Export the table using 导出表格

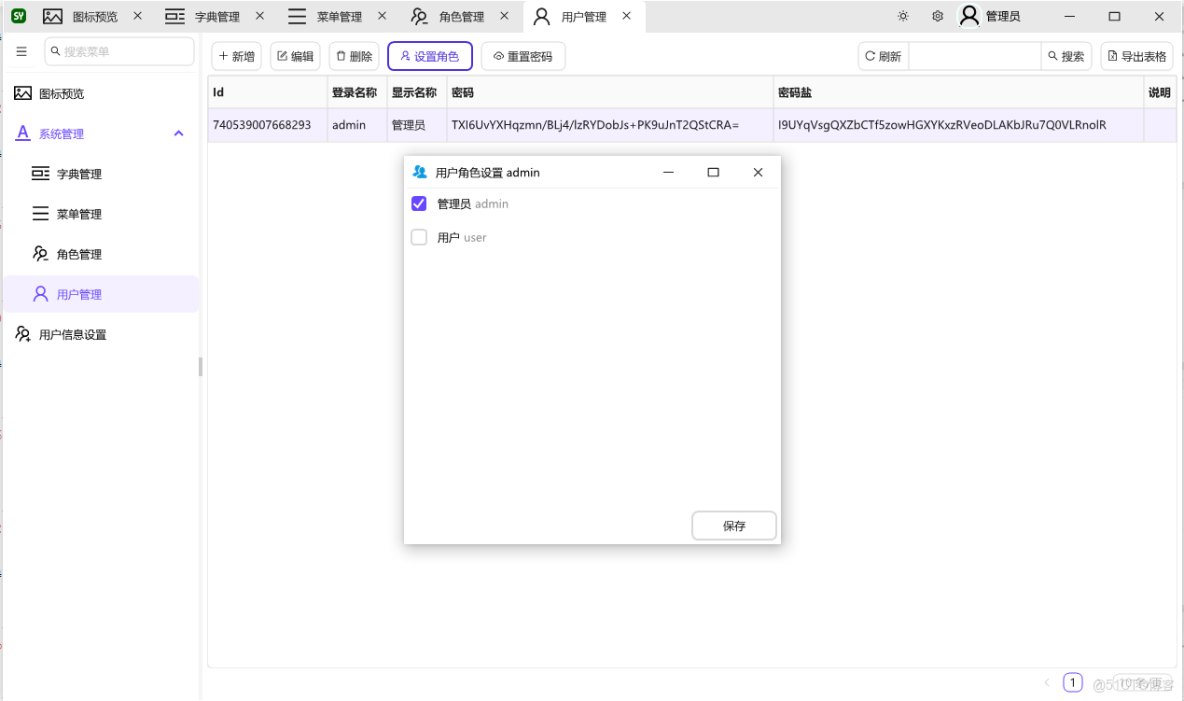(1137, 56)
